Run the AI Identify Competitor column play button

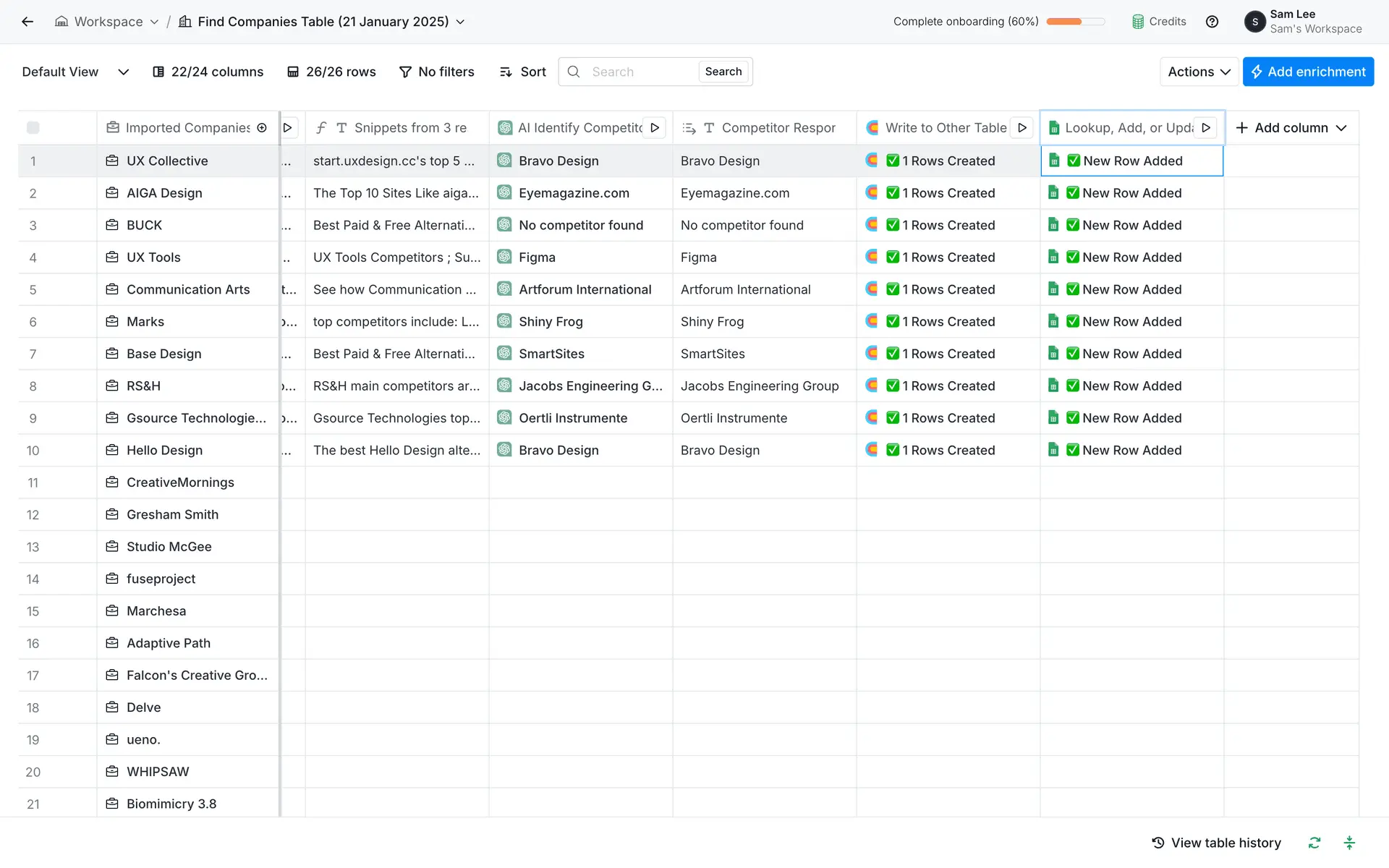click(x=655, y=128)
